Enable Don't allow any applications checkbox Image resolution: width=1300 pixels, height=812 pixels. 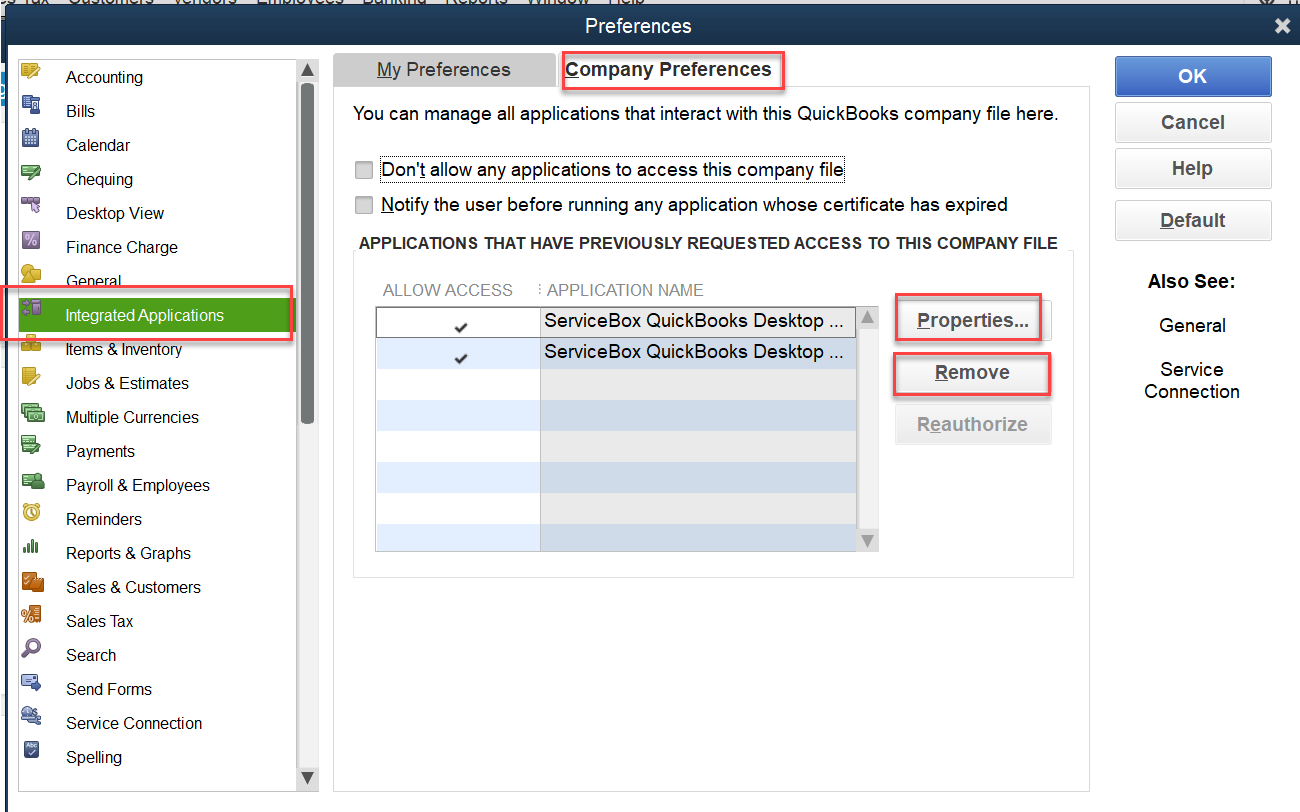click(364, 170)
